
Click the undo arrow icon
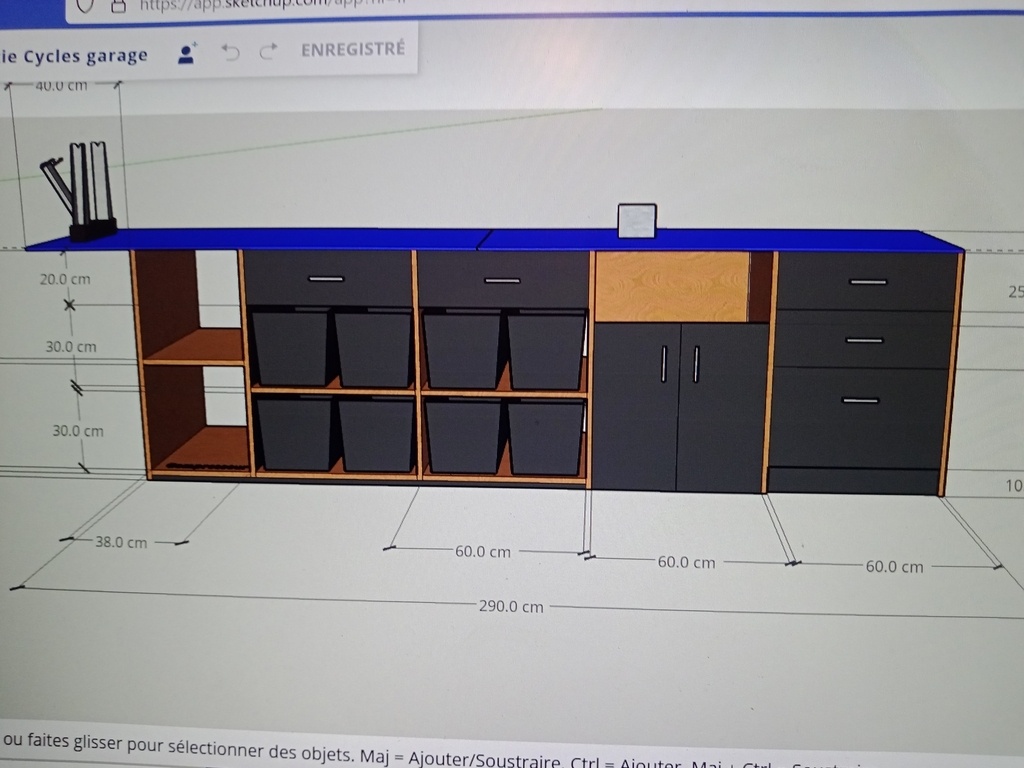click(231, 52)
